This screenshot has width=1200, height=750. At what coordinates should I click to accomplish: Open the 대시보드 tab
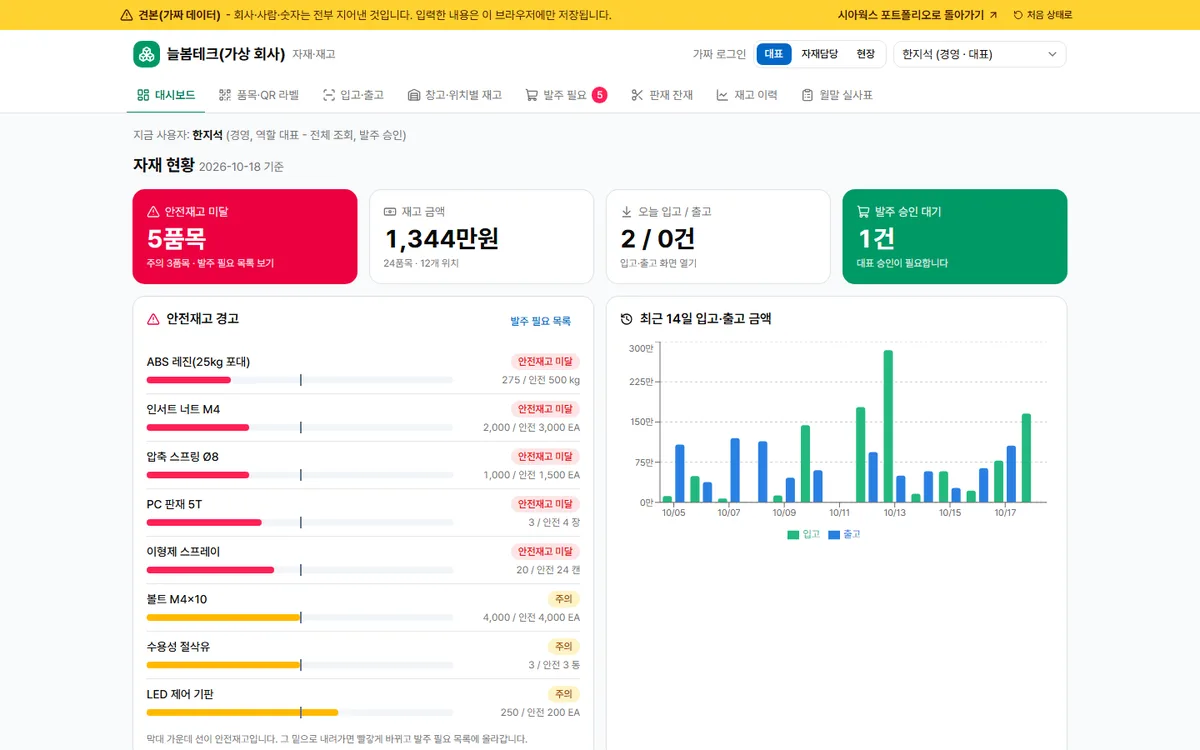[166, 95]
